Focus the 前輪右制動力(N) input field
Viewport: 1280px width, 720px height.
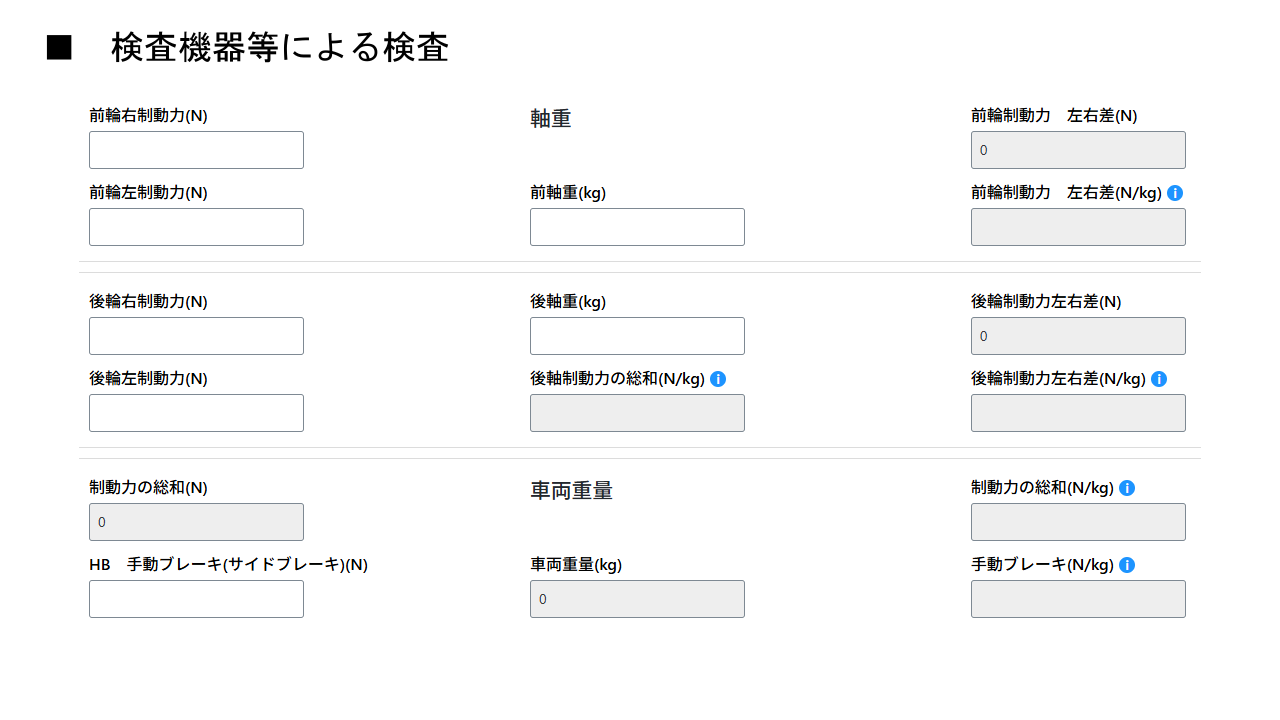click(196, 150)
